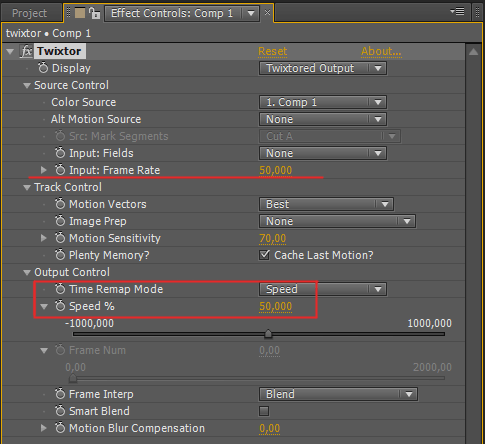This screenshot has width=485, height=444.
Task: Close the Effect Controls panel tab
Action: (267, 12)
